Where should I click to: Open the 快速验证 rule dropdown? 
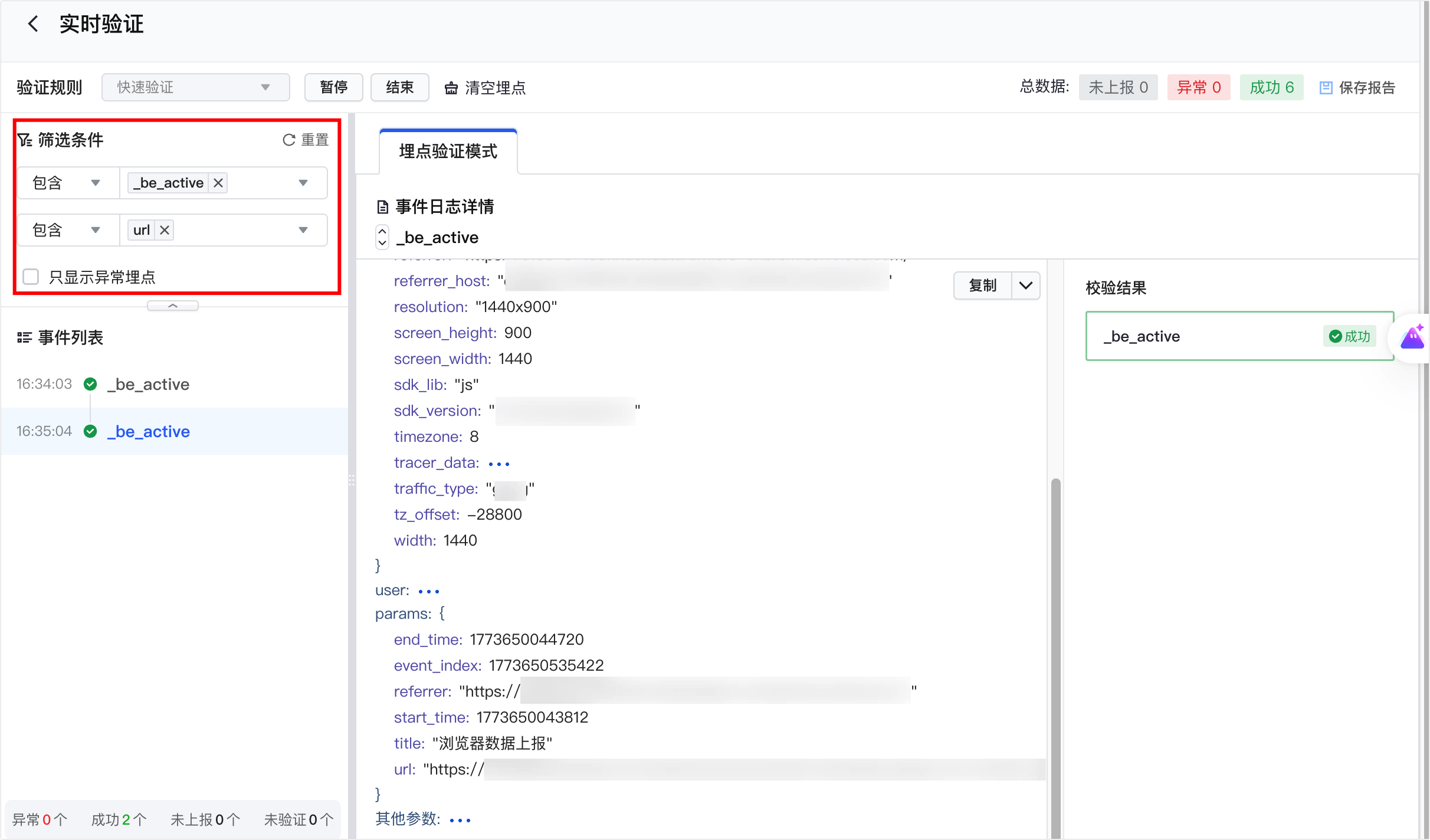pos(195,87)
